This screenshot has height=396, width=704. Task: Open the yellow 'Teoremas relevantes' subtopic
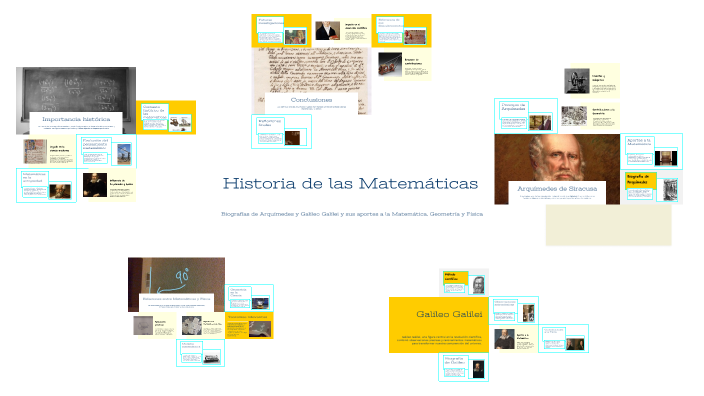coord(249,325)
